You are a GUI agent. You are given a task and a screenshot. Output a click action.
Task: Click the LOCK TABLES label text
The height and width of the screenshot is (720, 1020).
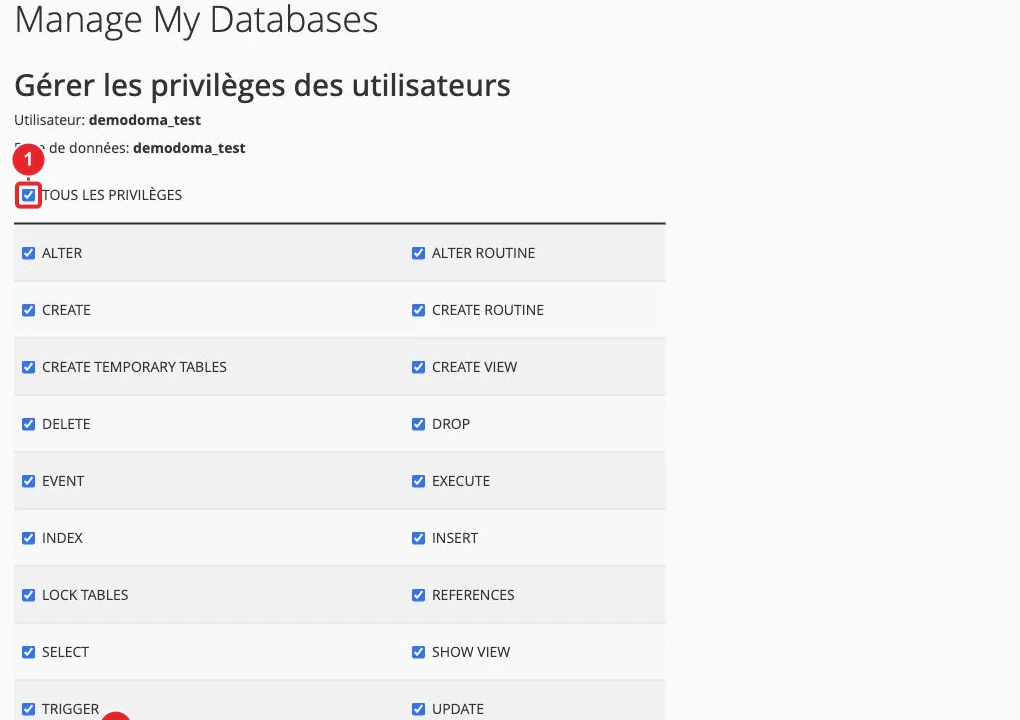(85, 595)
